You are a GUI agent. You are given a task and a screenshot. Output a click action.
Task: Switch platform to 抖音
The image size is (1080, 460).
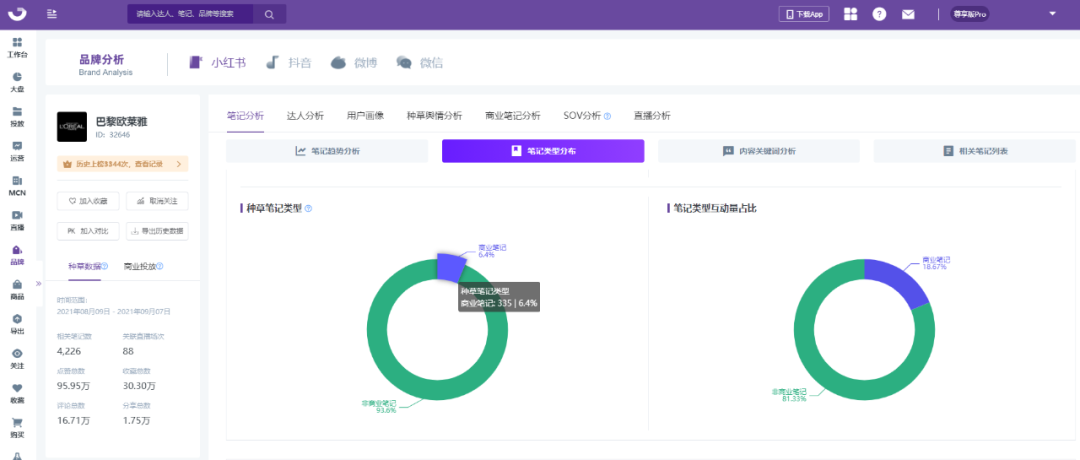289,63
